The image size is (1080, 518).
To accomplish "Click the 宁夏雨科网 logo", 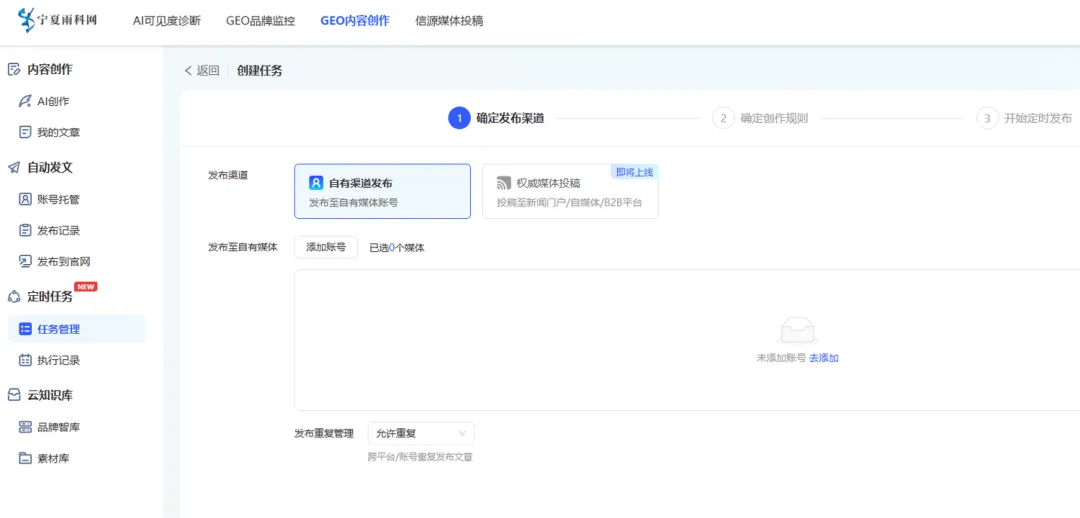I will (57, 20).
